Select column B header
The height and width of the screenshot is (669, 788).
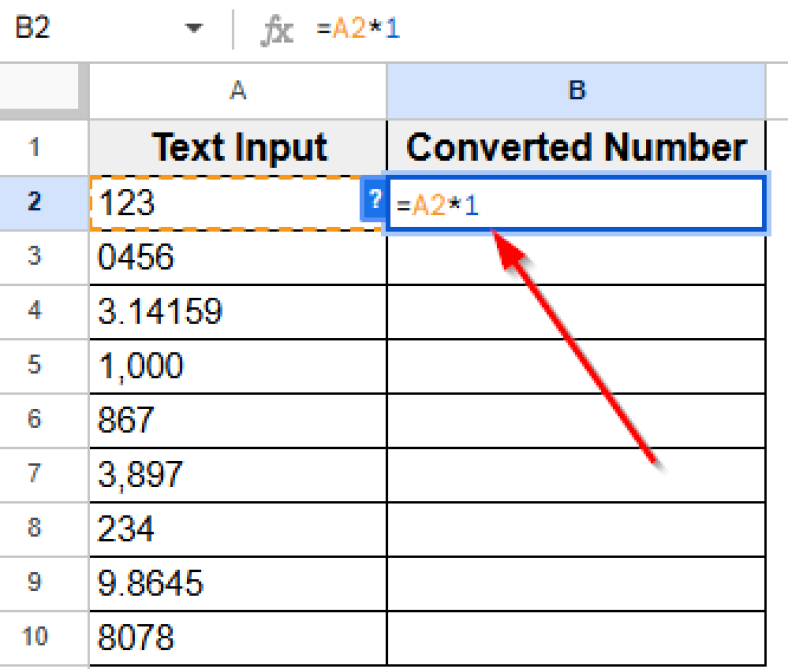(x=576, y=91)
